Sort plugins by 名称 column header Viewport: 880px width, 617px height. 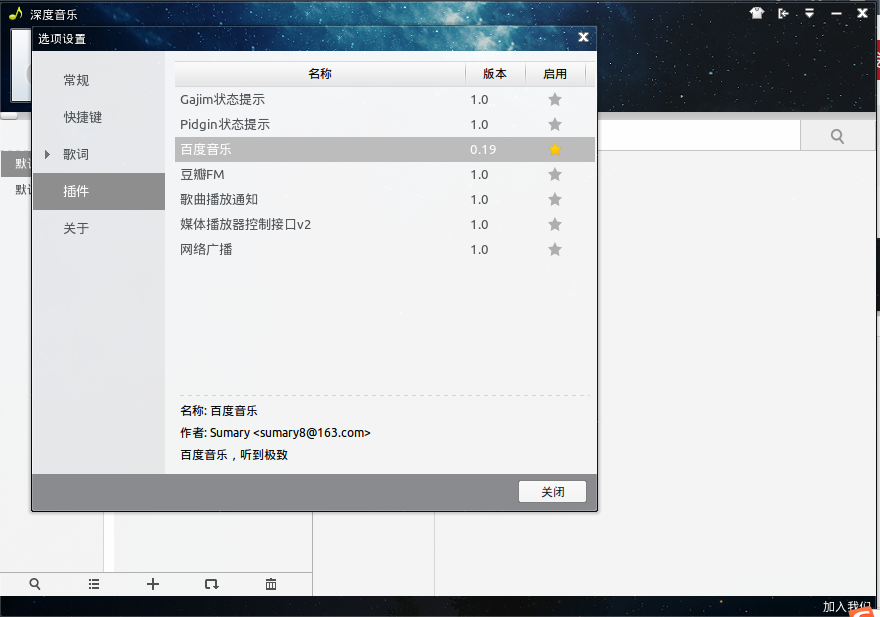(320, 74)
